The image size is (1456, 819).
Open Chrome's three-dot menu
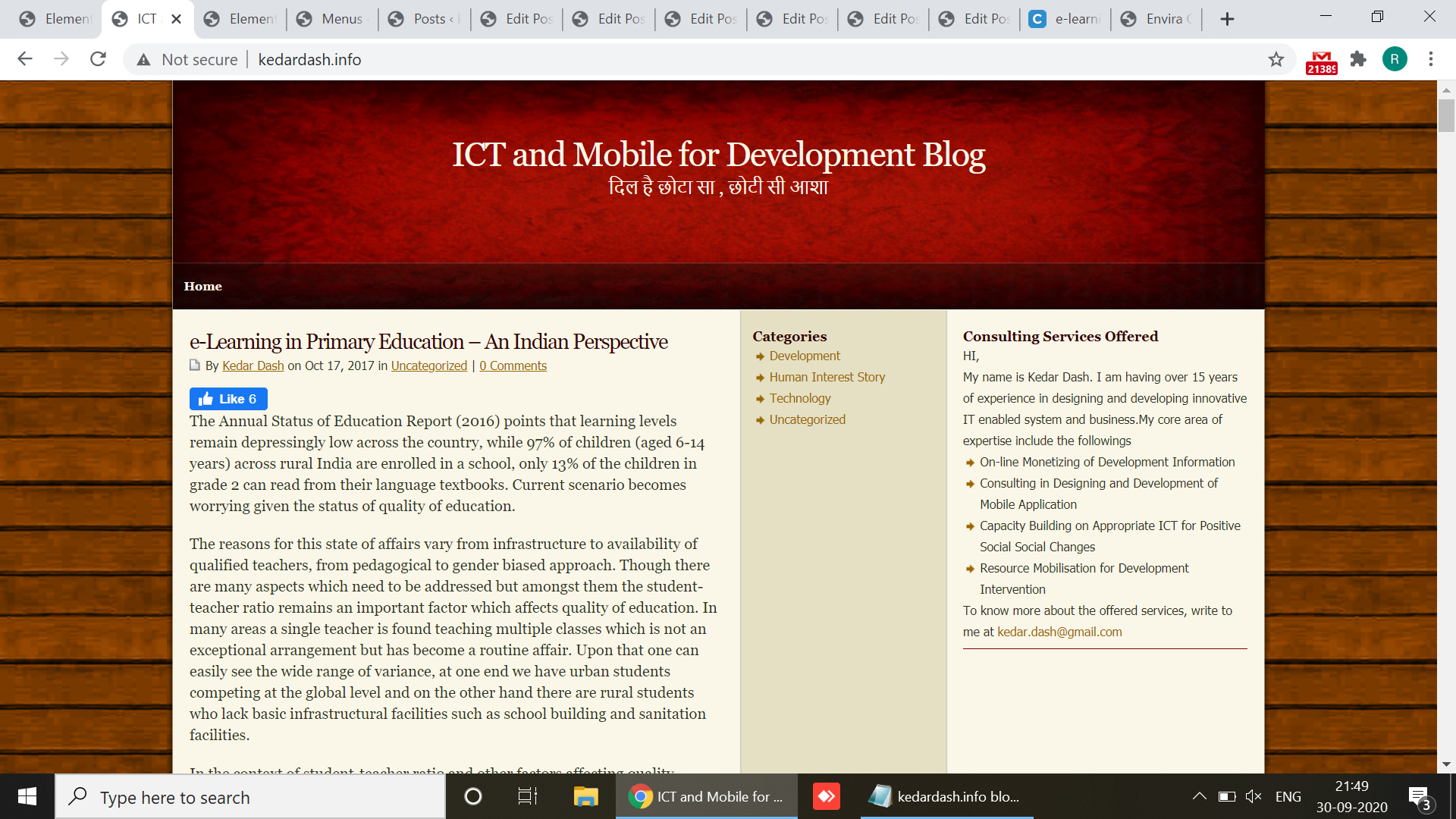point(1431,59)
